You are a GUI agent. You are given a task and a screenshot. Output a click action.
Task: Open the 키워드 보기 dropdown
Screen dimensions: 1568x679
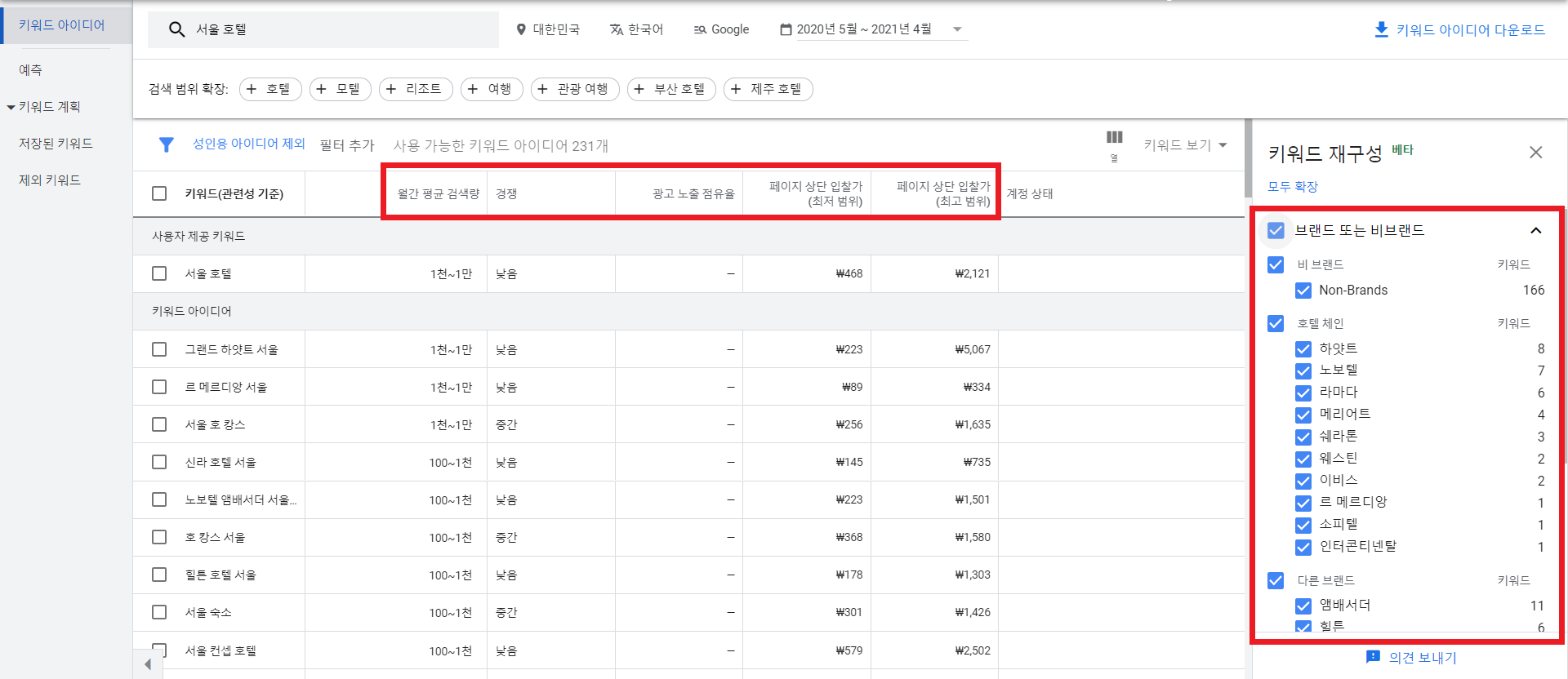click(1185, 145)
